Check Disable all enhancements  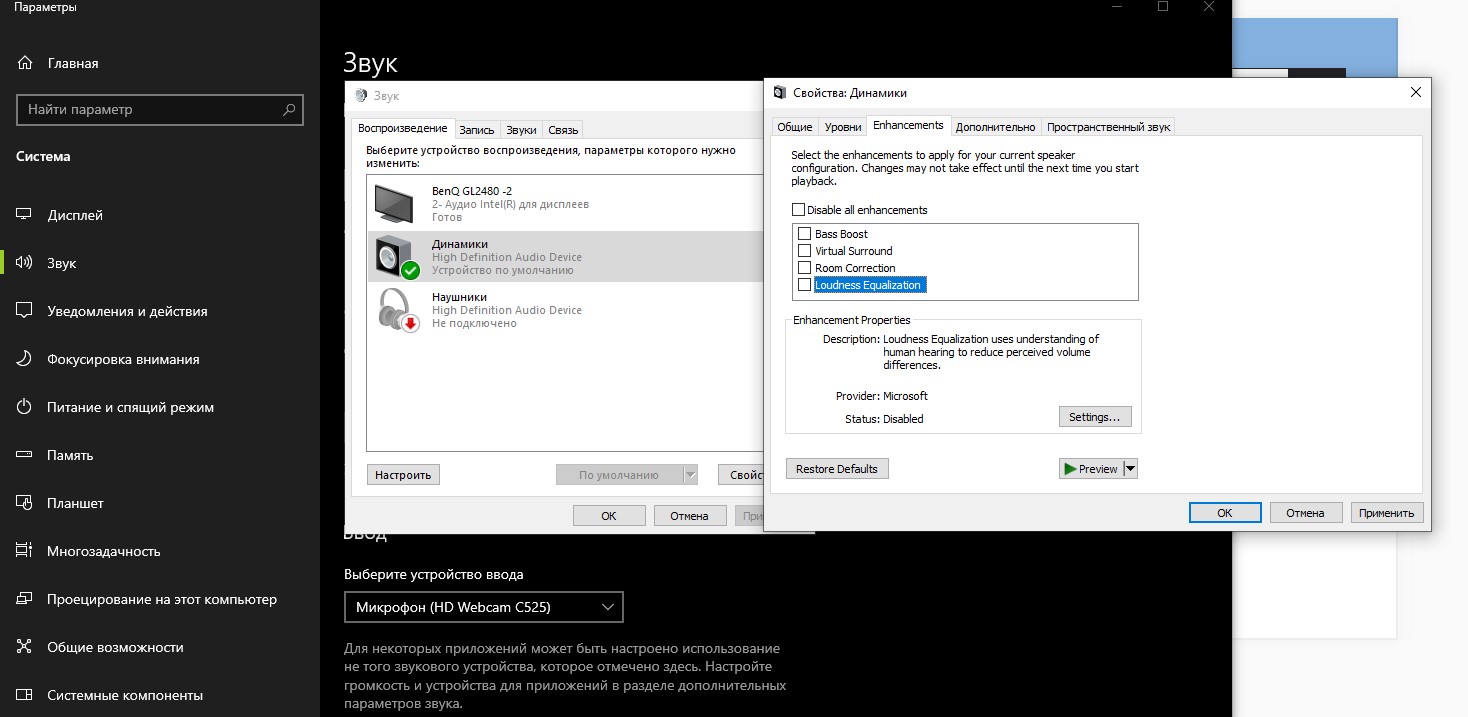[798, 210]
